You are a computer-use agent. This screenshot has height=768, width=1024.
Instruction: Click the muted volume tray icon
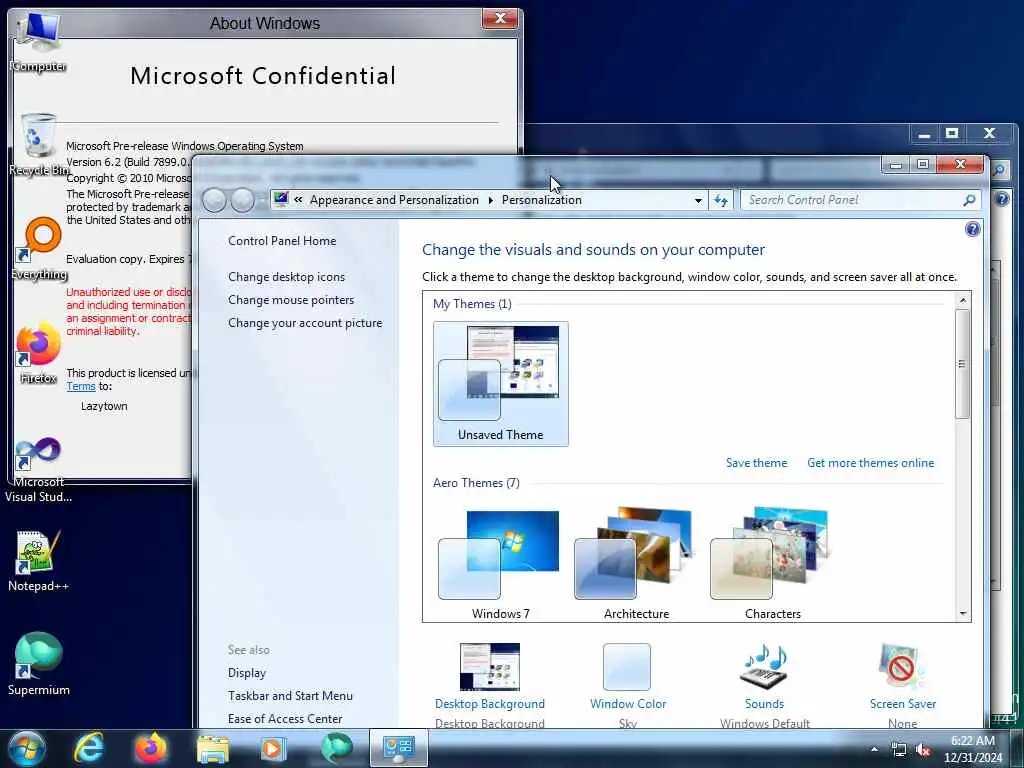pos(923,750)
